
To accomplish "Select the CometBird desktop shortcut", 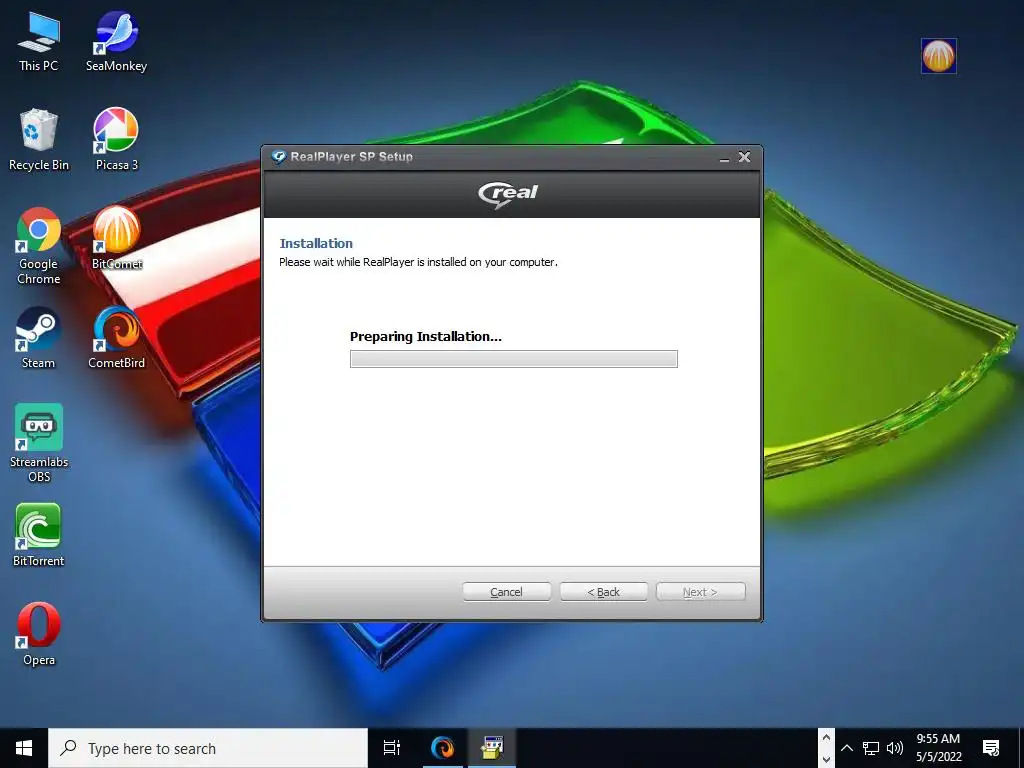I will 116,338.
